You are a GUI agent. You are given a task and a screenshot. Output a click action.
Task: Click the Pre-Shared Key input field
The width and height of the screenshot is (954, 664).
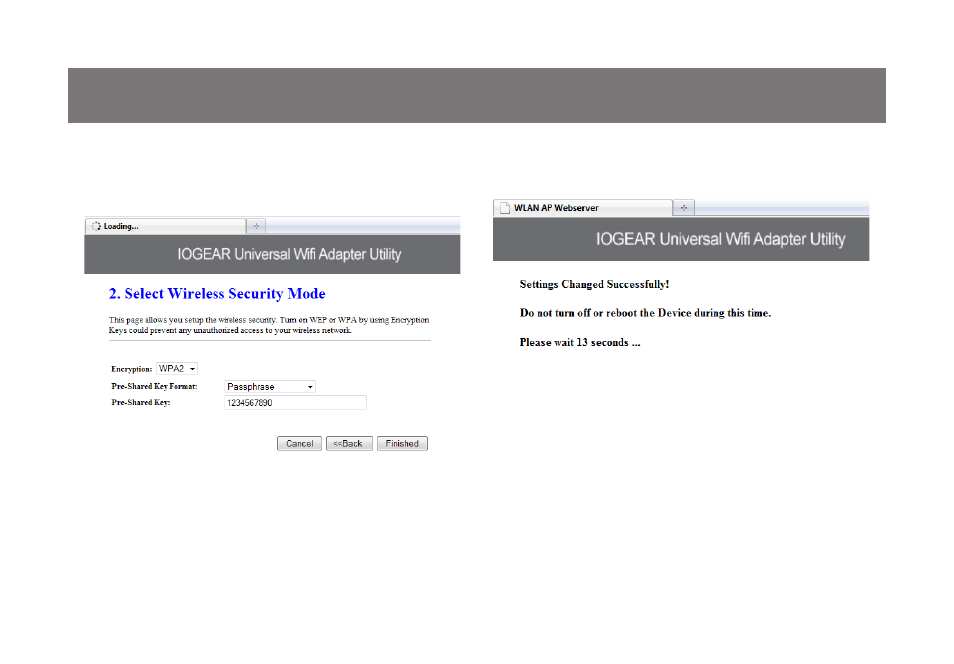(x=296, y=403)
